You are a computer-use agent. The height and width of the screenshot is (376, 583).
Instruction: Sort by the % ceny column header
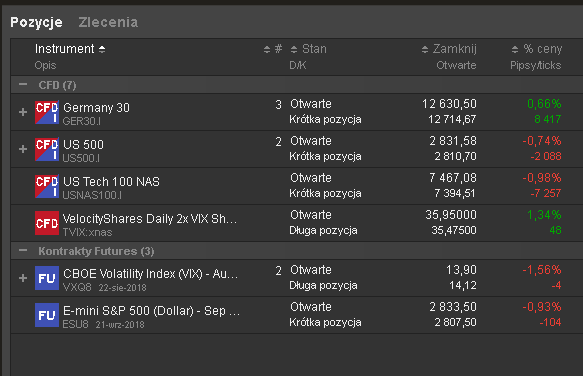click(x=537, y=49)
